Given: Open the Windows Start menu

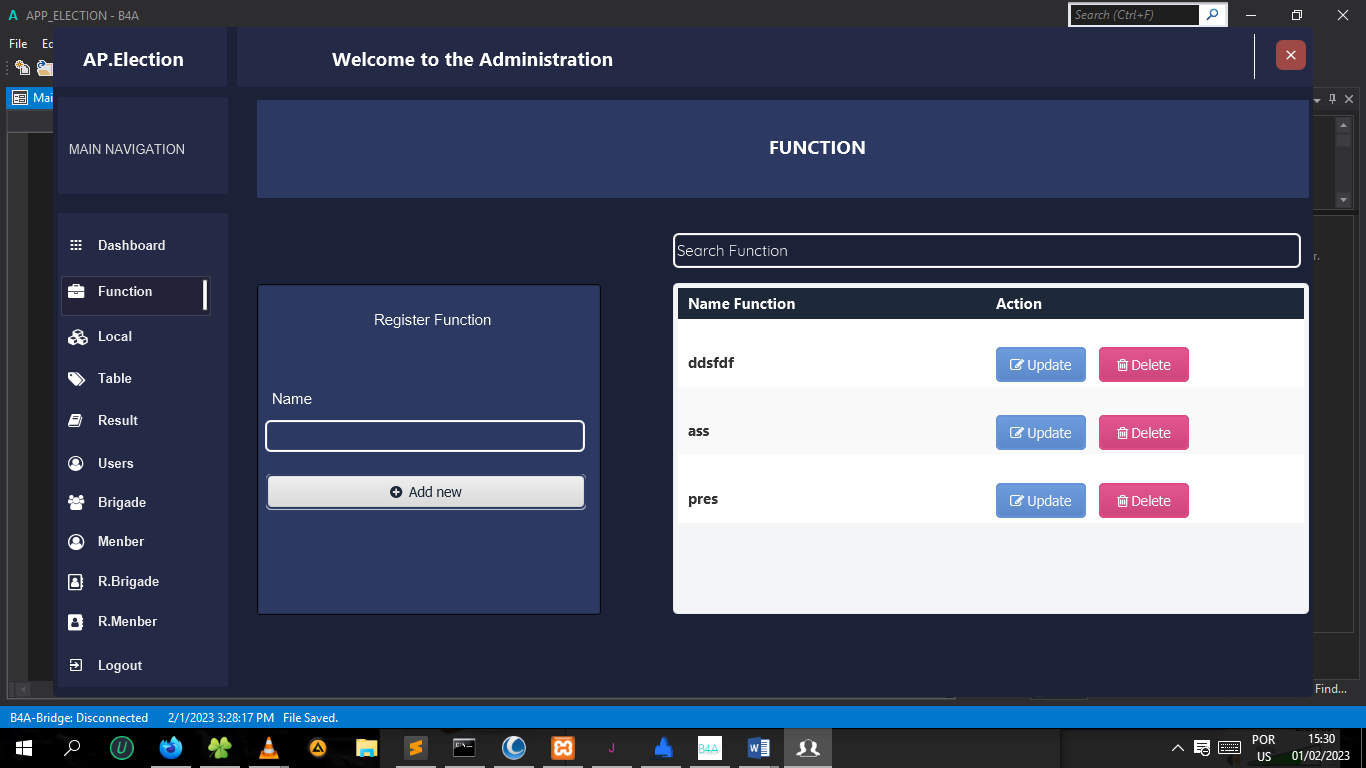Looking at the screenshot, I should click(23, 747).
